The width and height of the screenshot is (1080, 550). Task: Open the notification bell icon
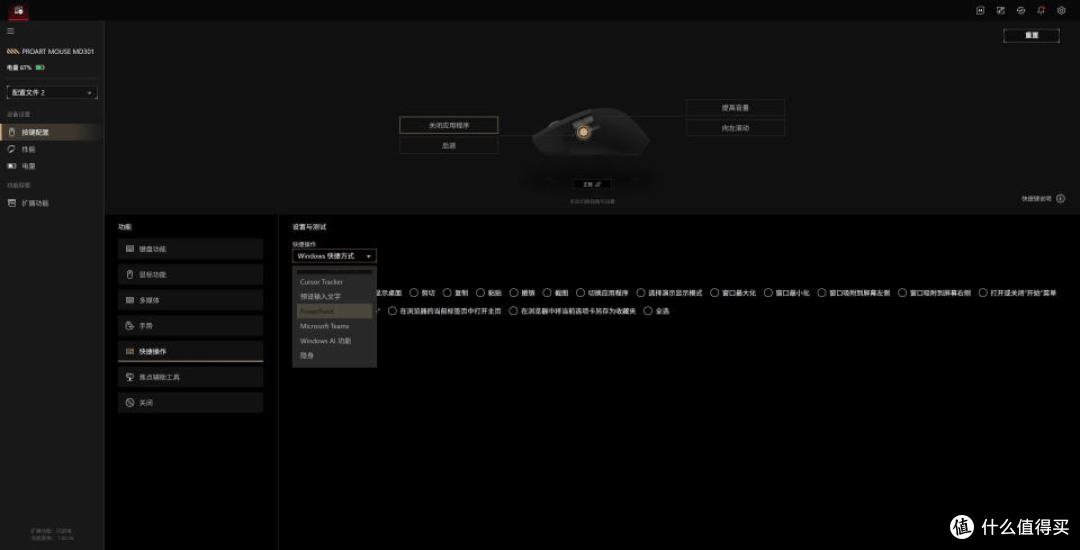coord(1041,10)
